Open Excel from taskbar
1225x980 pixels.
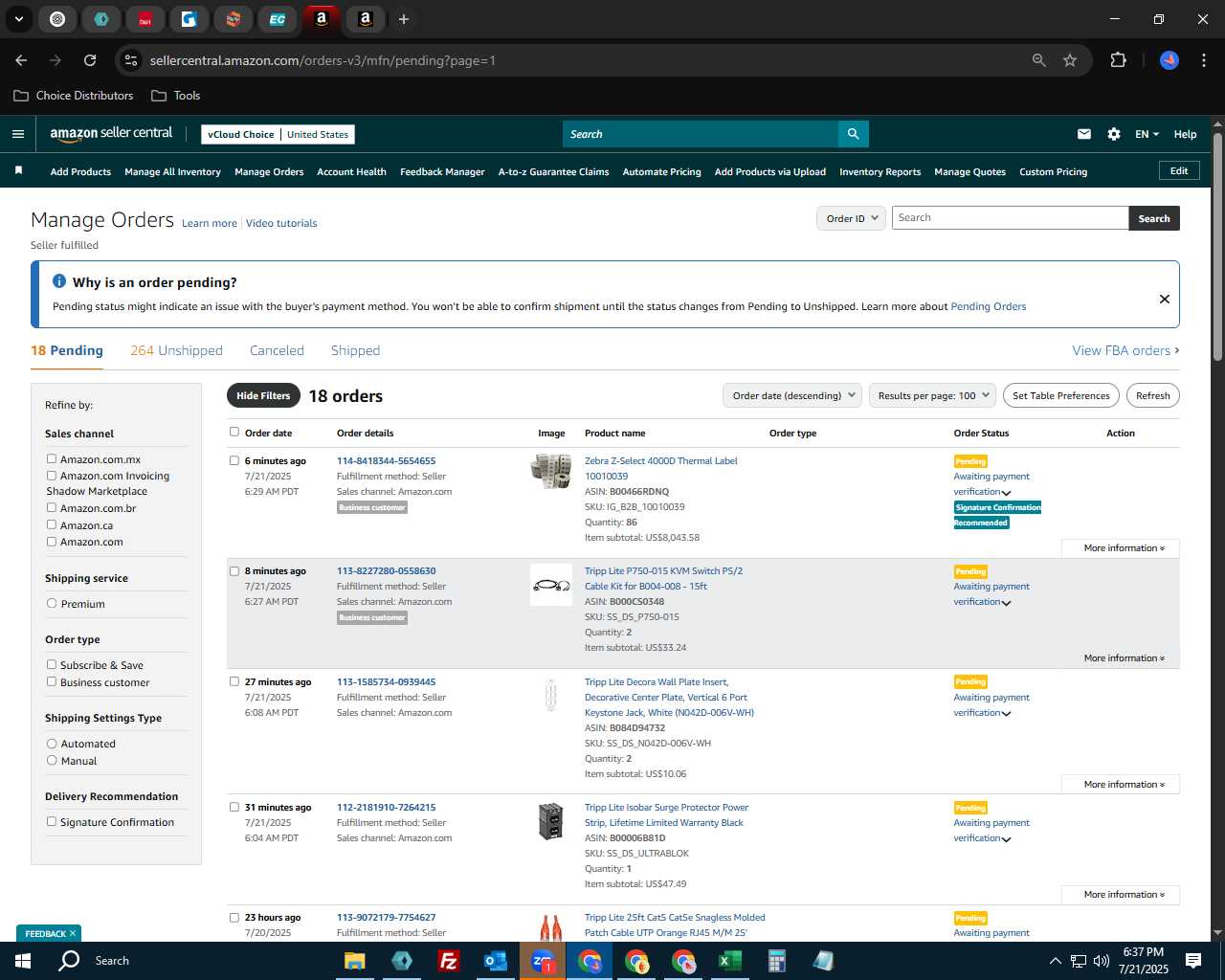click(x=729, y=961)
